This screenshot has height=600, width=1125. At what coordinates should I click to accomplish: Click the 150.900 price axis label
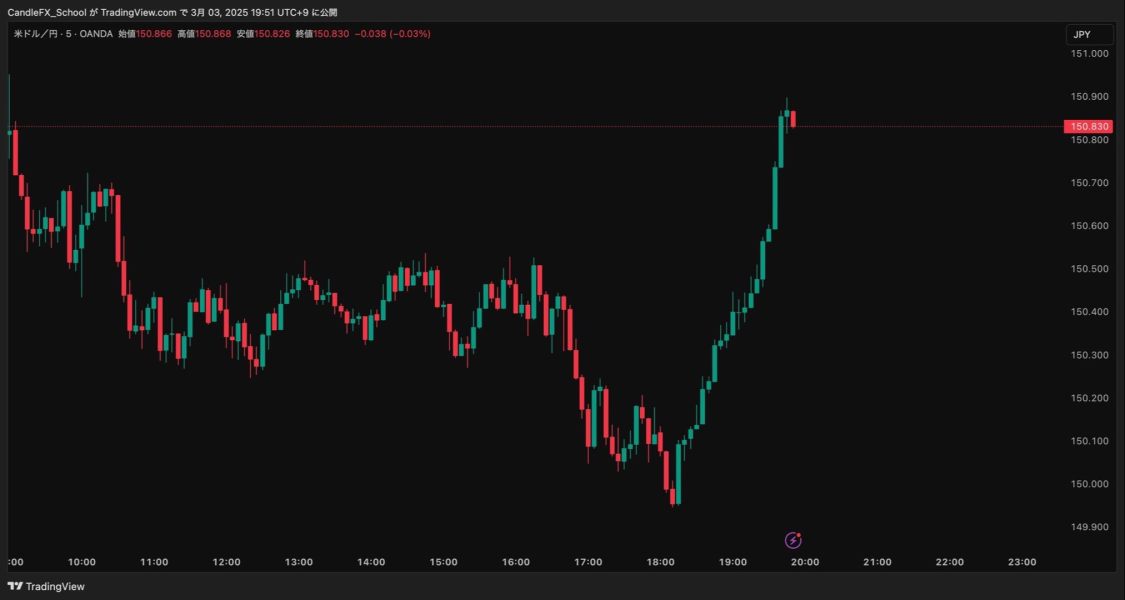click(1089, 97)
